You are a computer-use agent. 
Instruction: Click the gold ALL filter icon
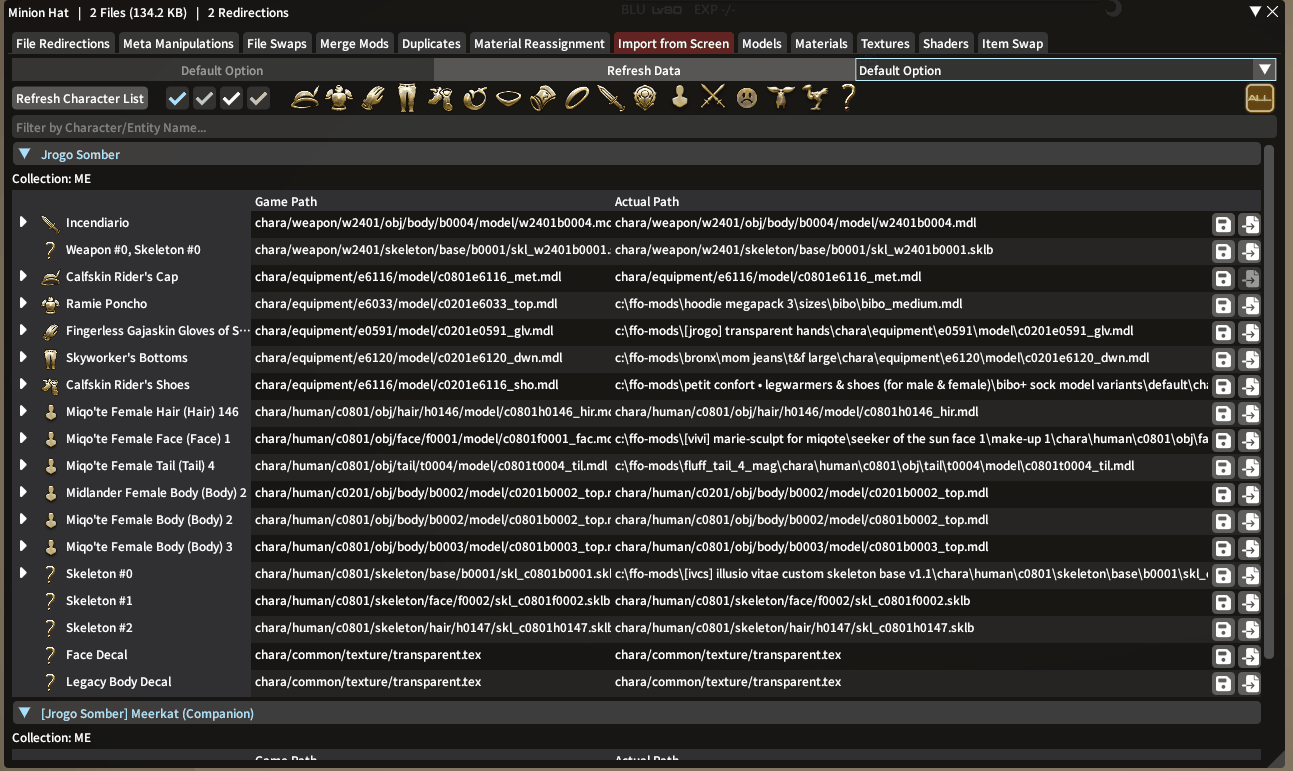[1260, 98]
